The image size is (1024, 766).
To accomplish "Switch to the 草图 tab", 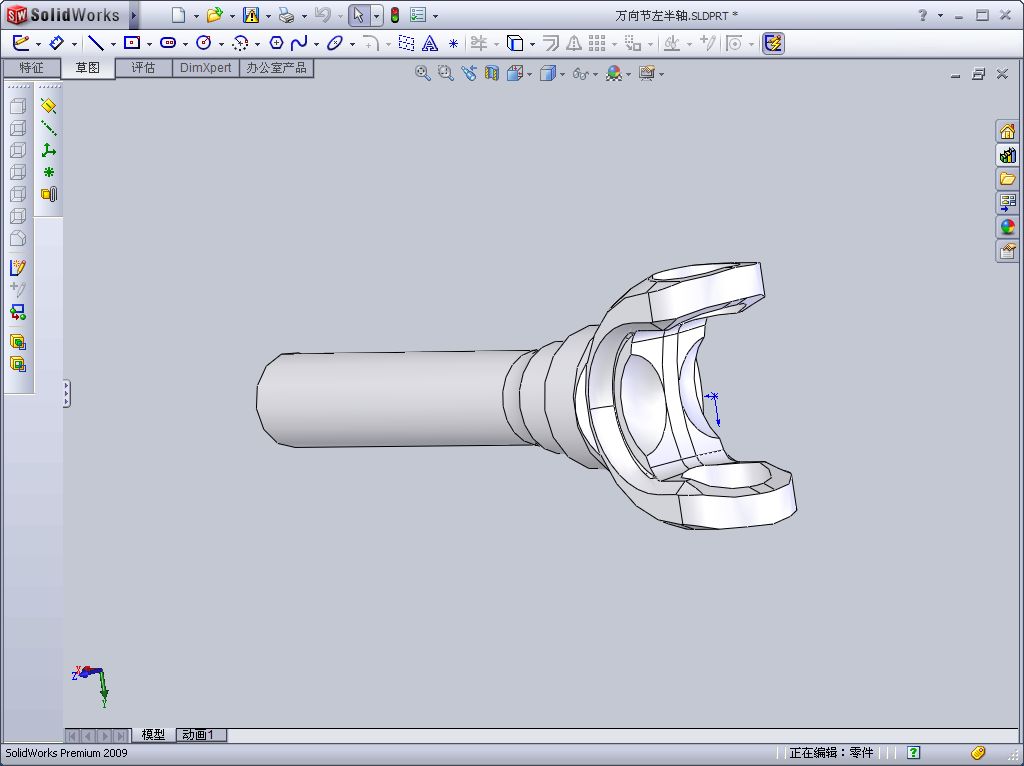I will click(x=88, y=67).
